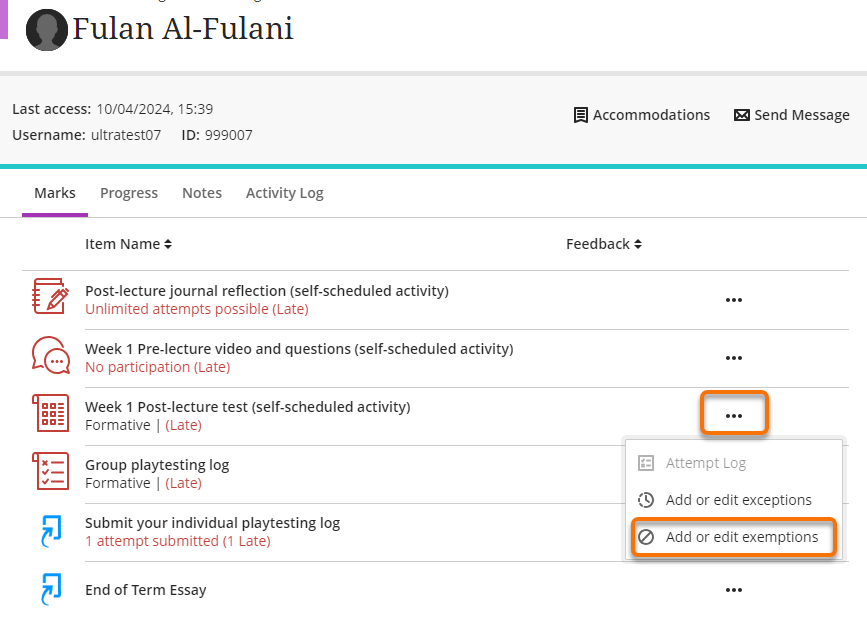Image resolution: width=867 pixels, height=618 pixels.
Task: Open more options for Week 1 Pre-lecture video
Action: point(734,357)
